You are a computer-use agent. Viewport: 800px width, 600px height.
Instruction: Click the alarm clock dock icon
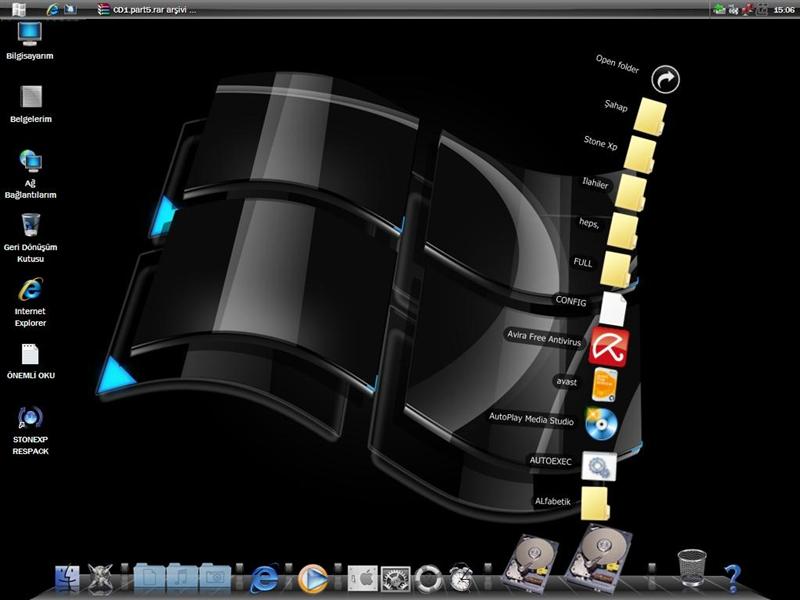[461, 578]
